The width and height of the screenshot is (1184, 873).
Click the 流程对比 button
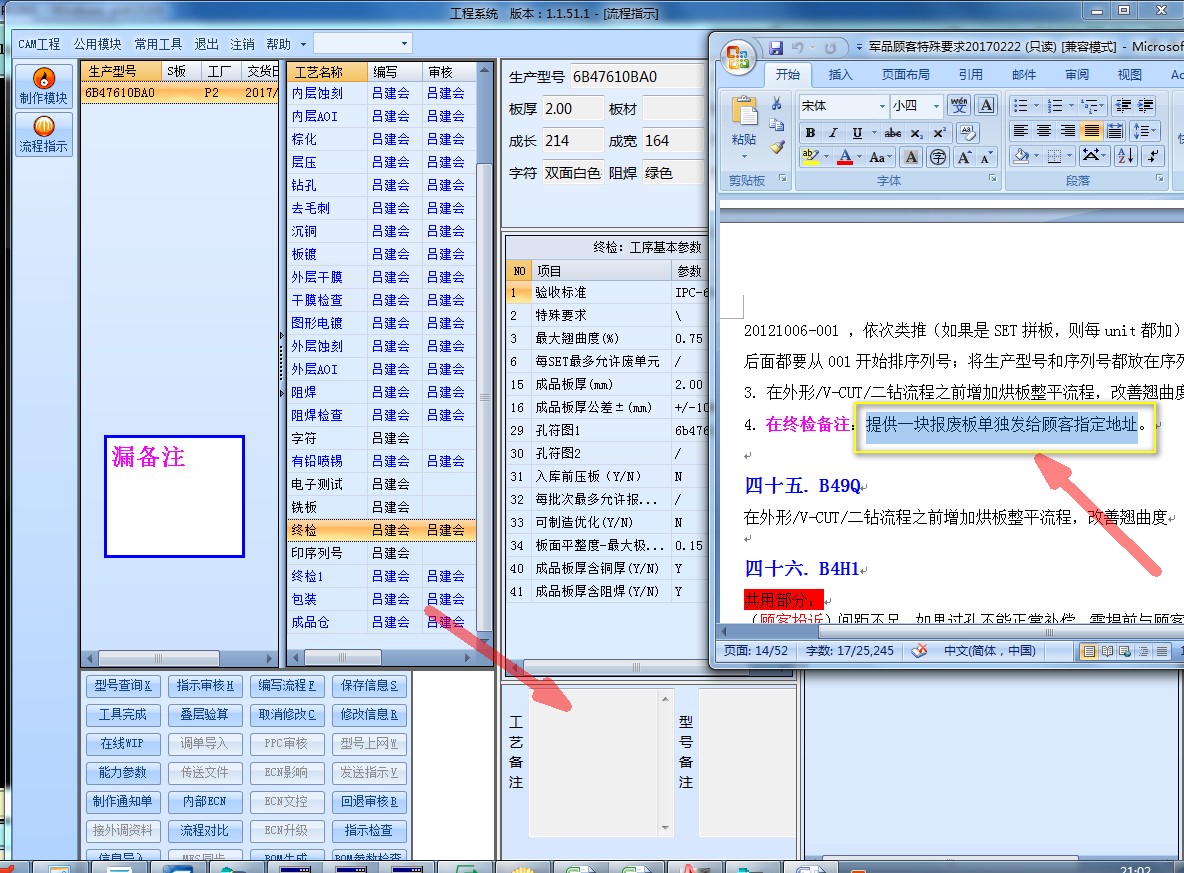point(204,831)
